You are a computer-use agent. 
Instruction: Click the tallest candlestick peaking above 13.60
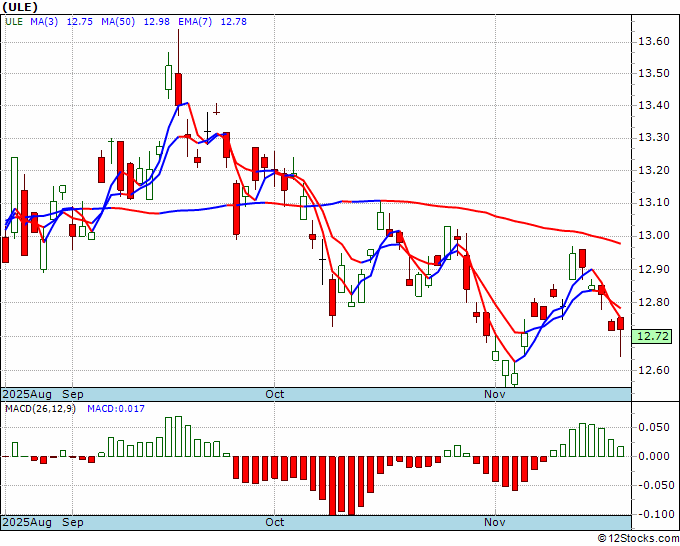(178, 89)
